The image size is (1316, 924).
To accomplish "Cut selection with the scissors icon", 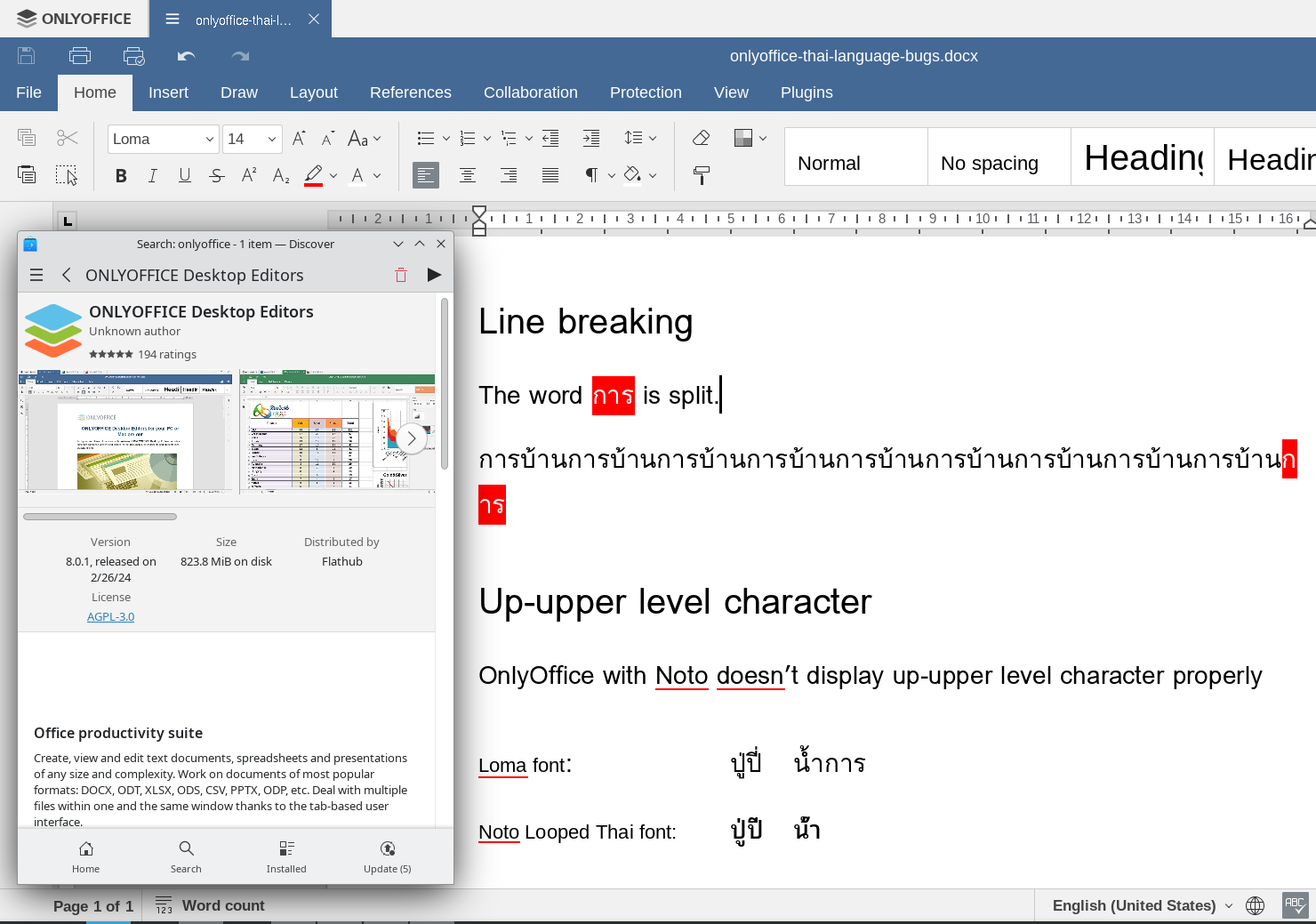I will click(x=67, y=138).
